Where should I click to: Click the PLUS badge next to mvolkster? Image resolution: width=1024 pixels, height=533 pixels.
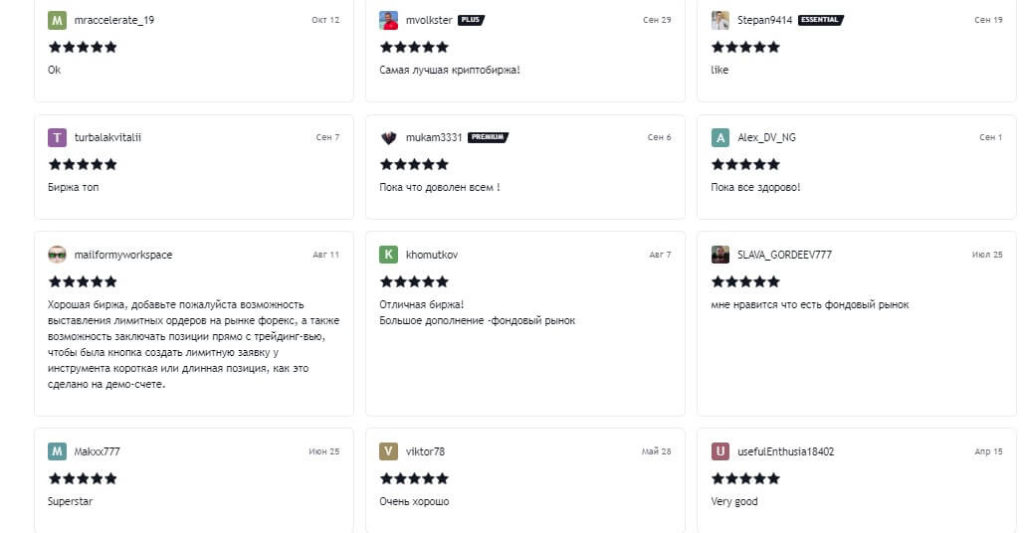coord(471,20)
